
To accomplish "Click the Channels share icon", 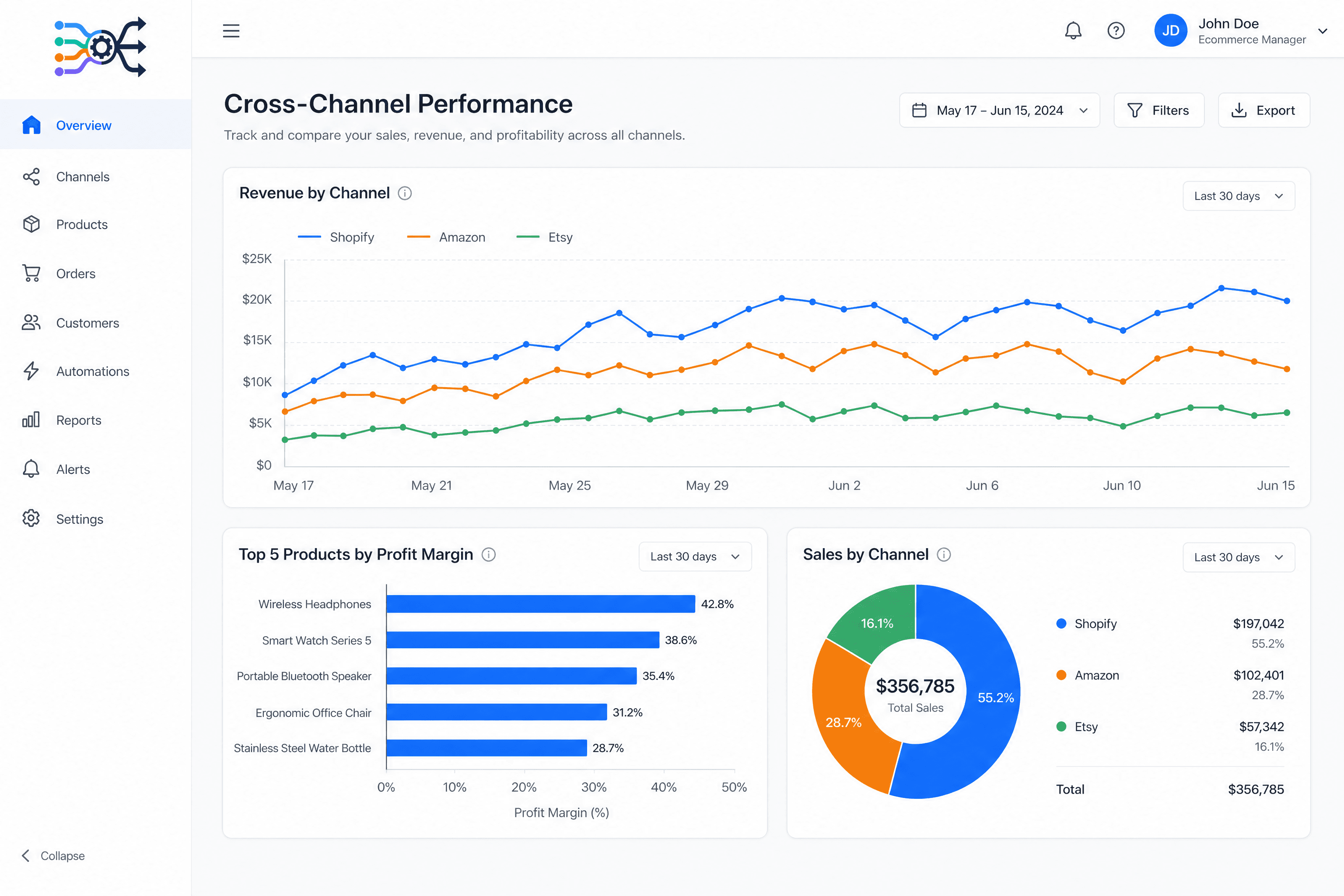I will coord(31,177).
